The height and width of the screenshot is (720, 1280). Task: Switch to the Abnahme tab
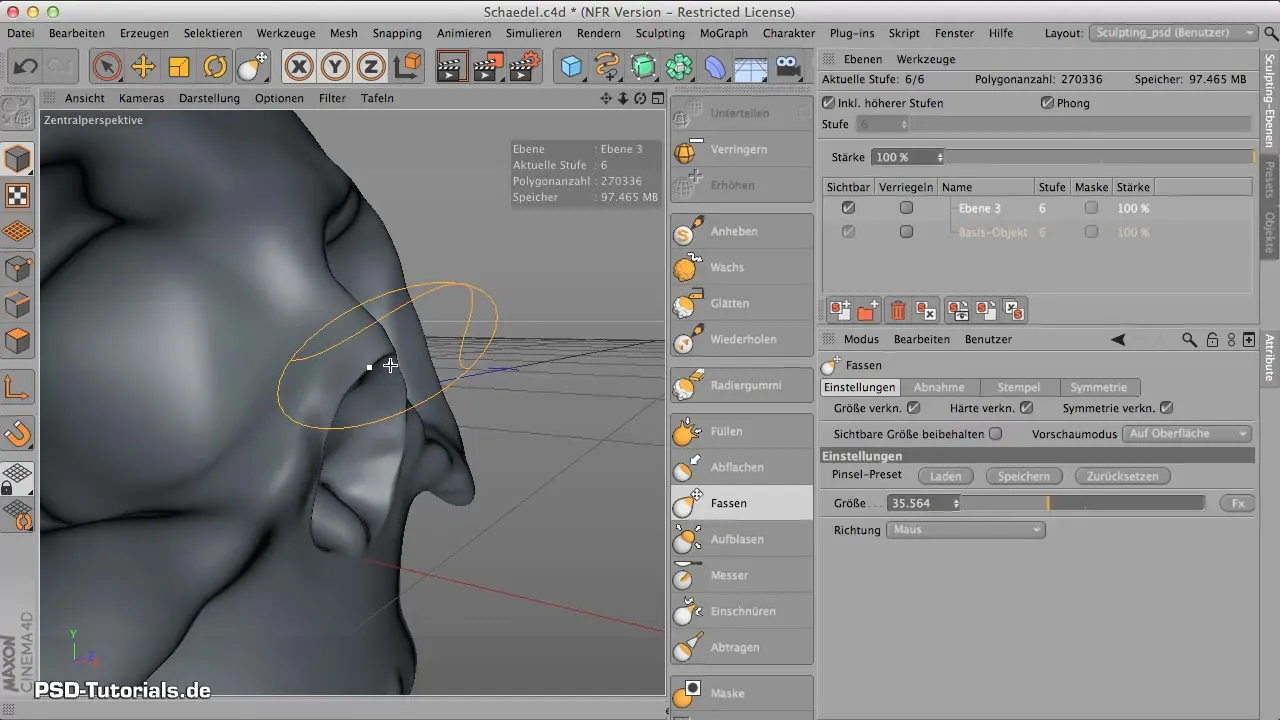tap(939, 387)
